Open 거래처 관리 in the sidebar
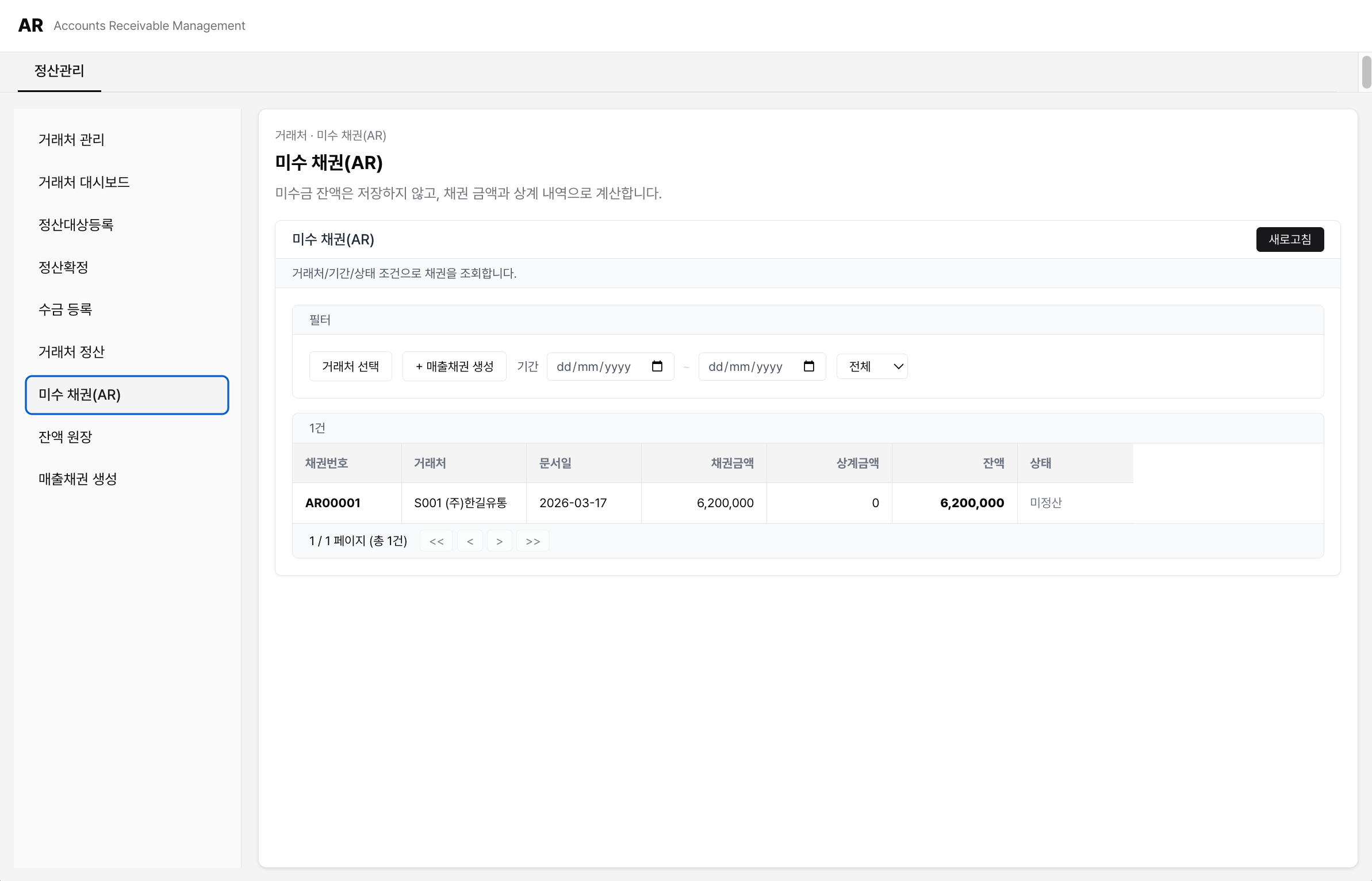 click(71, 139)
